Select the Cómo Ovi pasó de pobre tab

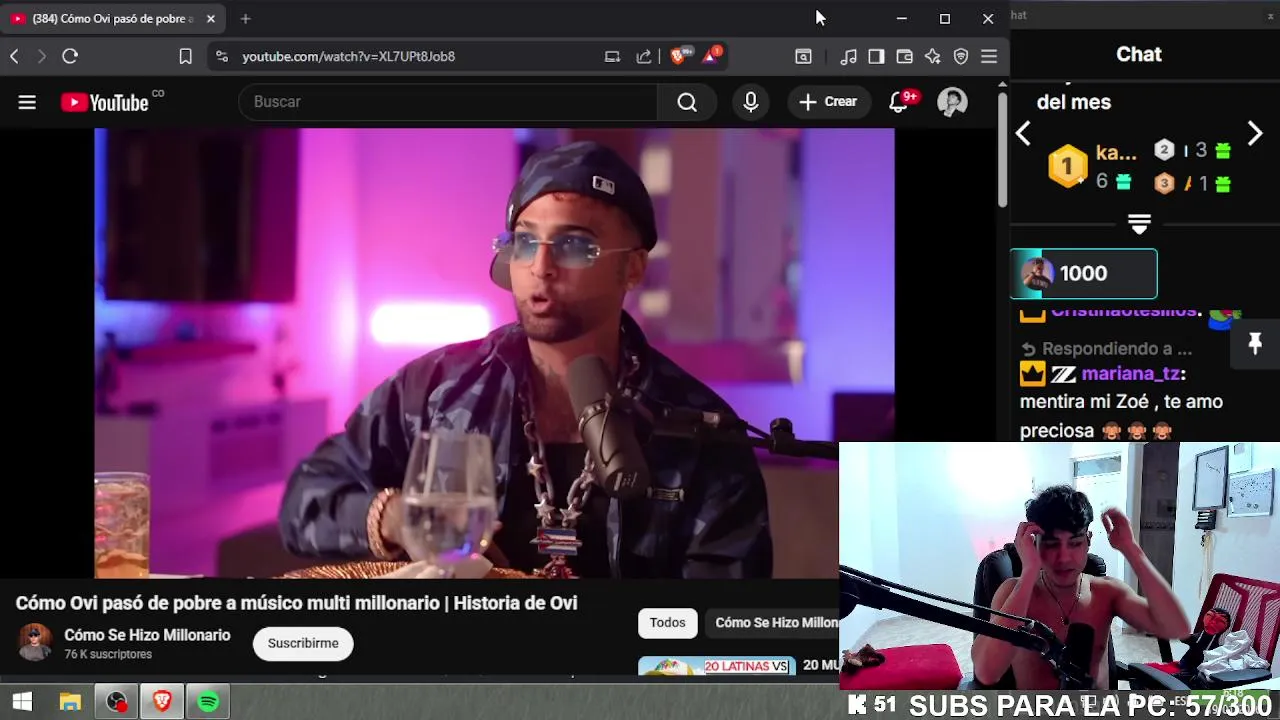113,19
